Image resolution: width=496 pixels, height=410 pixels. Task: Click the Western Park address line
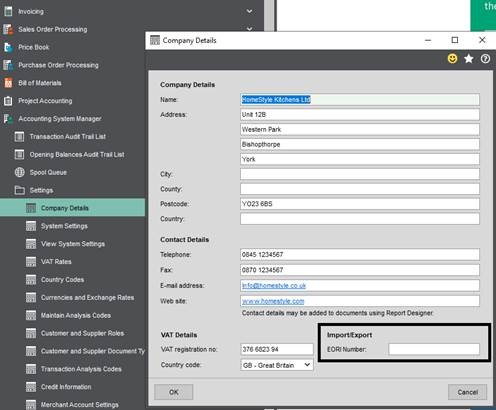360,129
